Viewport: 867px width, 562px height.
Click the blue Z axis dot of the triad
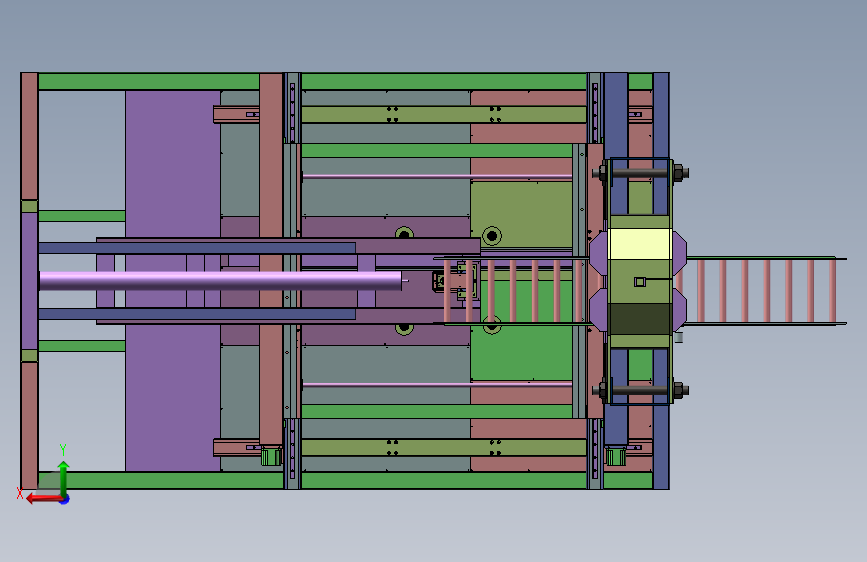click(x=65, y=499)
